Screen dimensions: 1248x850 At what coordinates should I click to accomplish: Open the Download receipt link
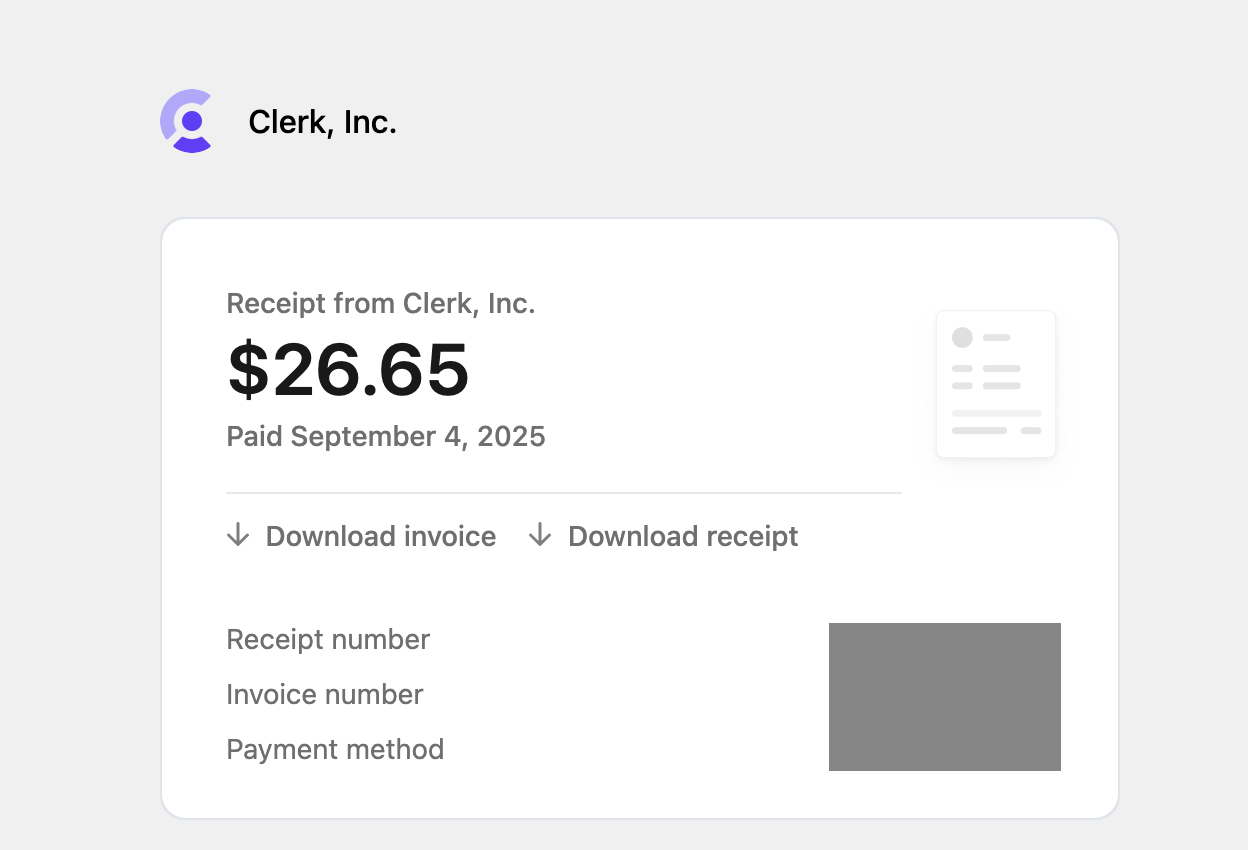(664, 536)
